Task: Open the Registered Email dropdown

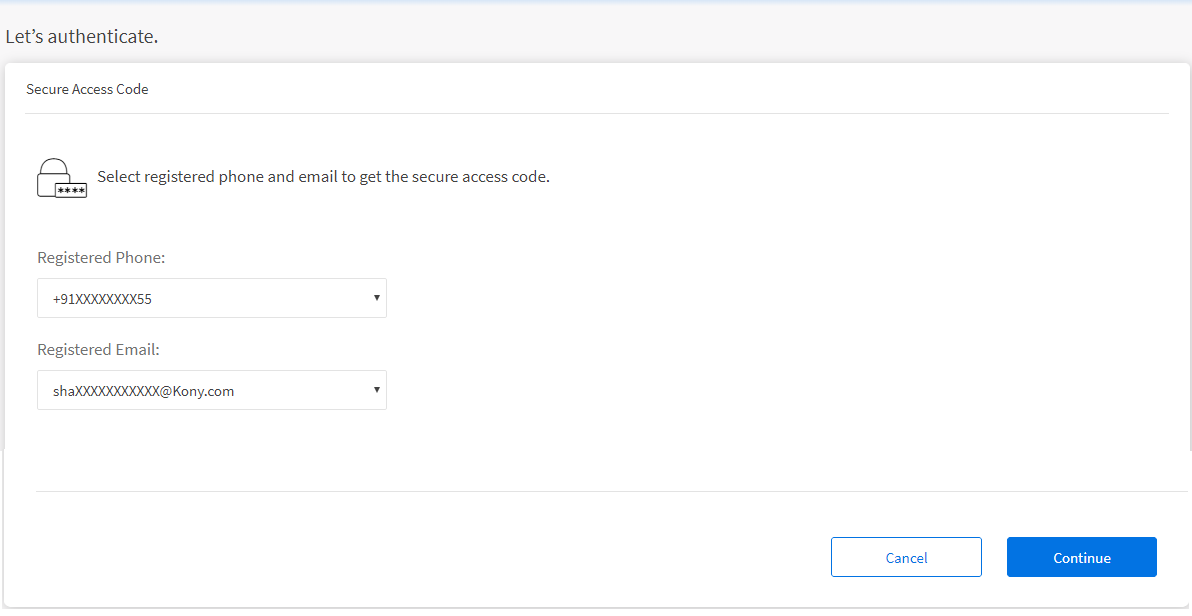Action: pyautogui.click(x=211, y=391)
